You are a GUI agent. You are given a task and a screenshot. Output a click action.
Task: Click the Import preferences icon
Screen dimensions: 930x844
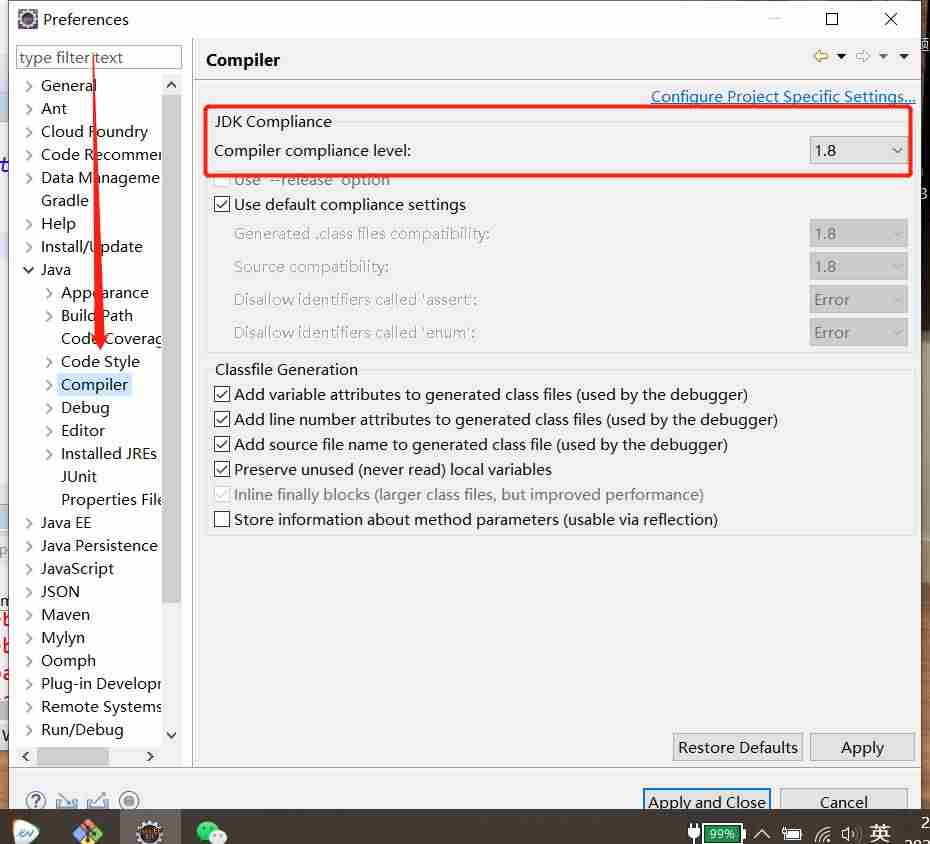click(x=66, y=801)
